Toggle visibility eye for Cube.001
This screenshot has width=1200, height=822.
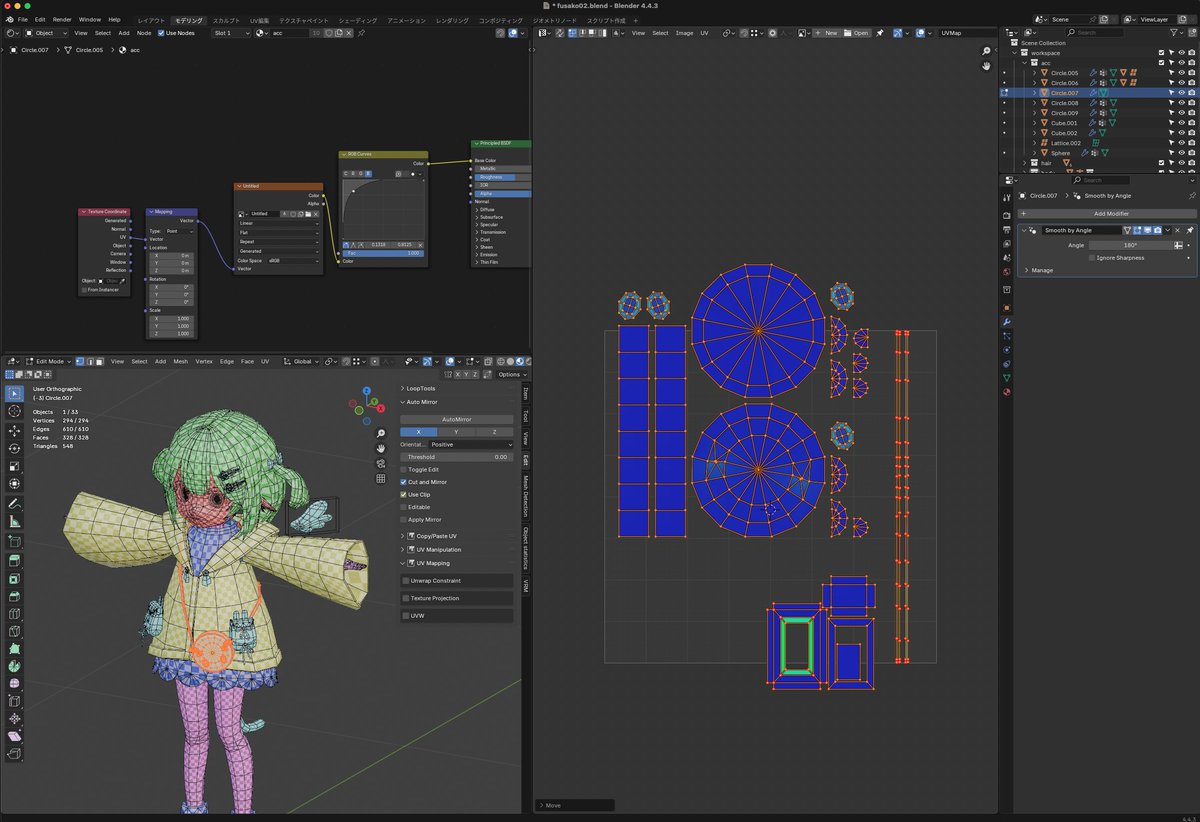click(1181, 123)
